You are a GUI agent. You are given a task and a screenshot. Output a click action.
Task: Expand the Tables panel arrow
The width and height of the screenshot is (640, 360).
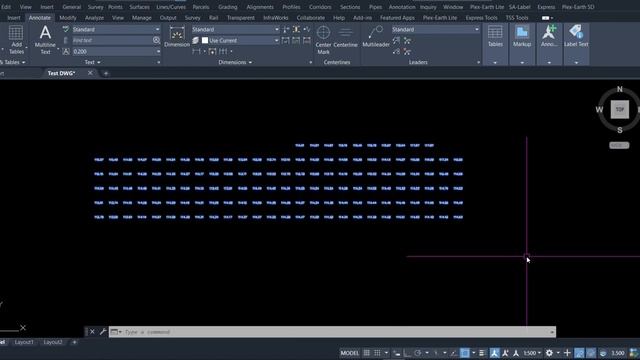pyautogui.click(x=495, y=62)
